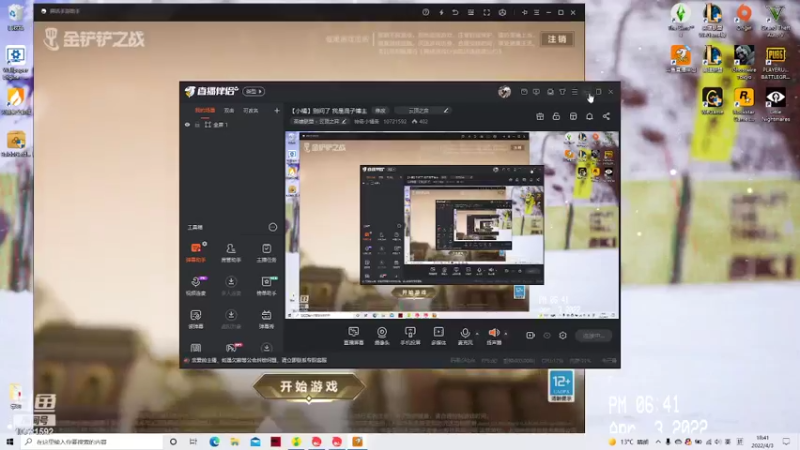Click the lock icon above the preview
The image size is (800, 450).
(556, 116)
